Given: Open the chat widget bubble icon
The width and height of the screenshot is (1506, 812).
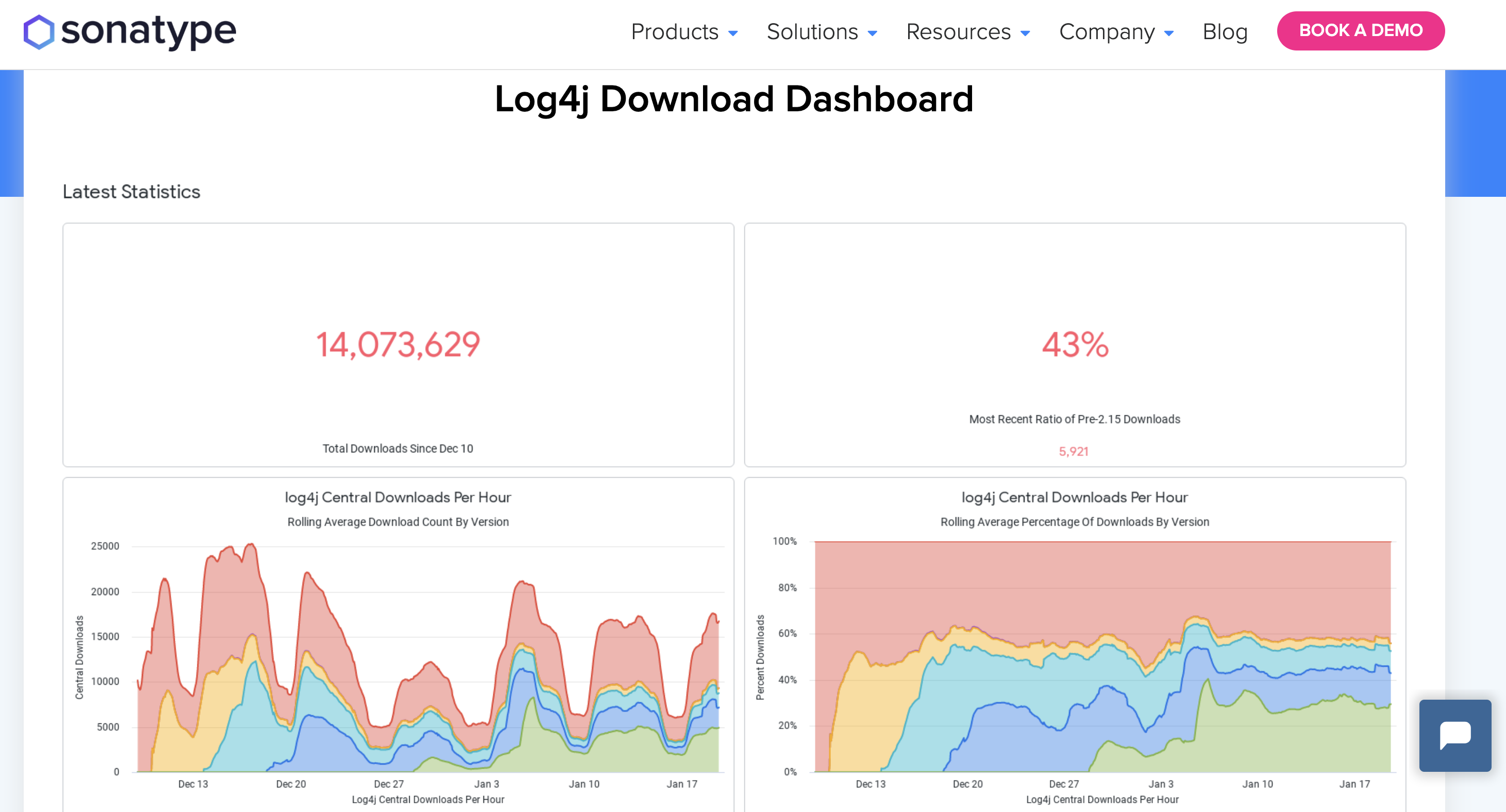Looking at the screenshot, I should click(1454, 735).
